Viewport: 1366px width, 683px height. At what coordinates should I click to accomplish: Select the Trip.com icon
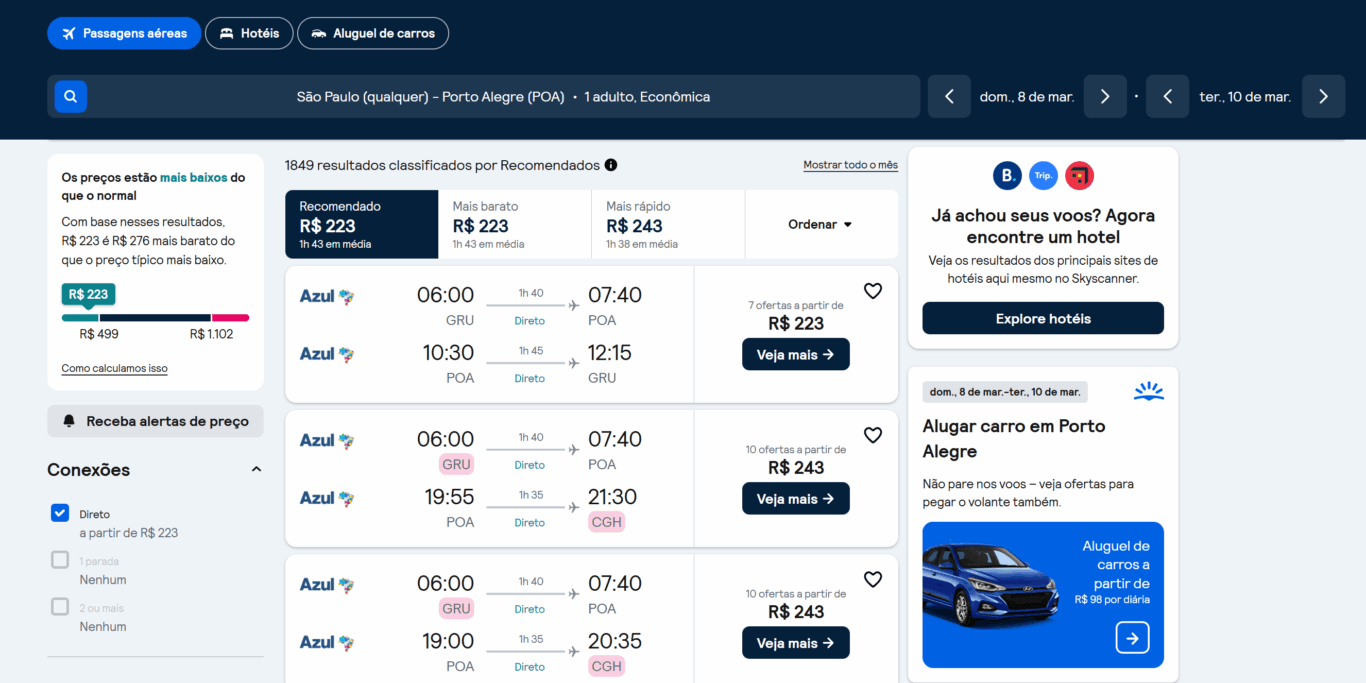(x=1043, y=175)
